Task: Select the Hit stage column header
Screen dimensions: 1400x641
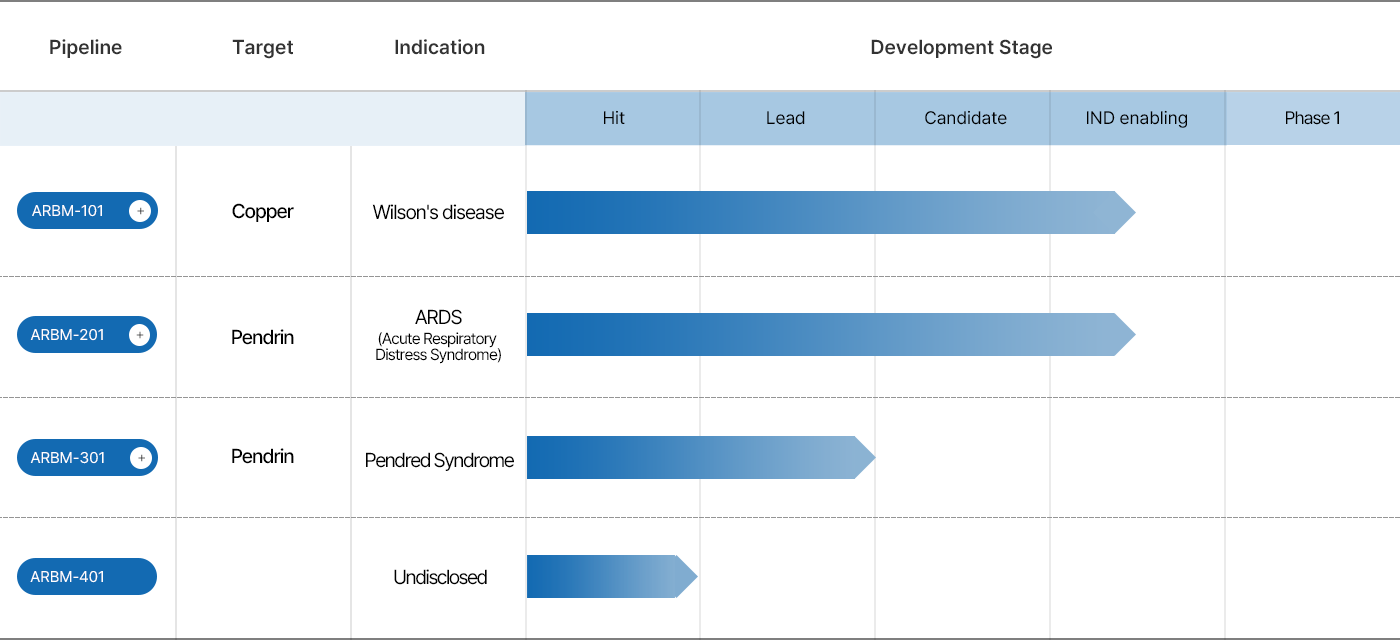Action: click(x=613, y=118)
